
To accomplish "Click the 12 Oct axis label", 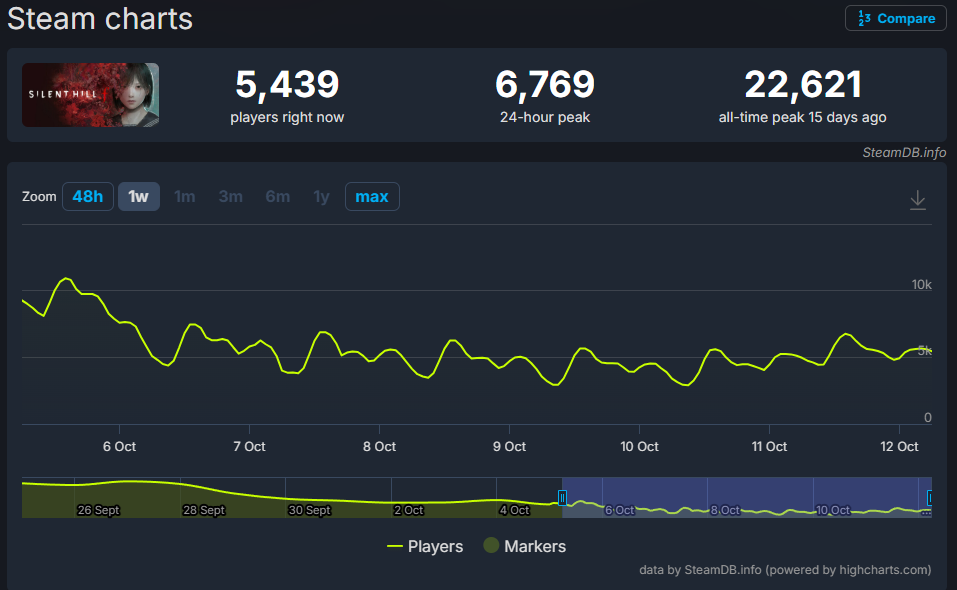I will 899,447.
